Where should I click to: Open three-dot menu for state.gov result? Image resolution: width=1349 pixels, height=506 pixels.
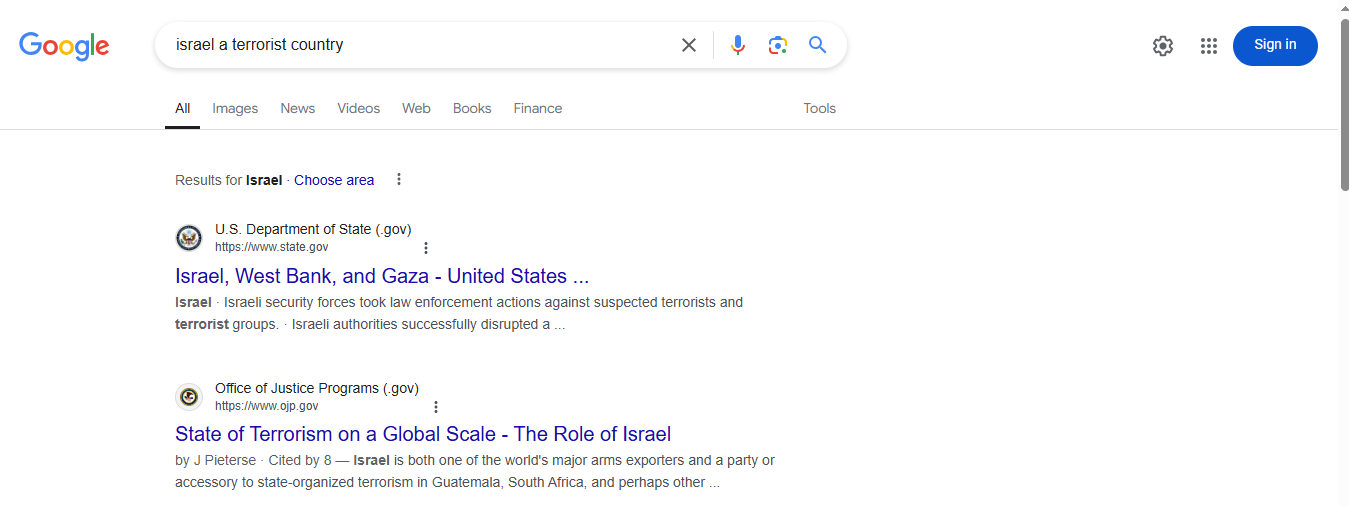(x=426, y=248)
